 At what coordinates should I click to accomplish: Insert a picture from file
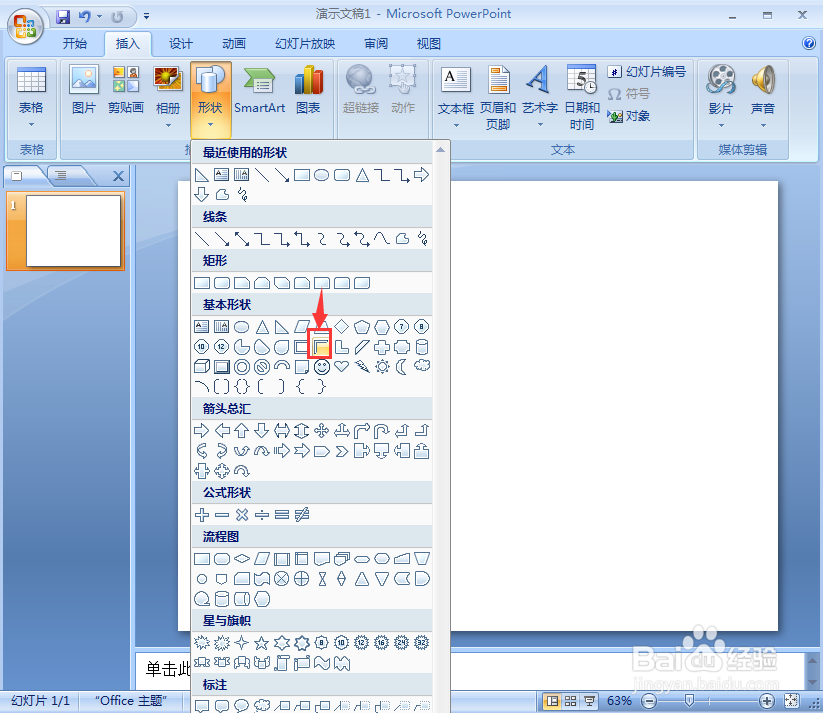pos(84,89)
